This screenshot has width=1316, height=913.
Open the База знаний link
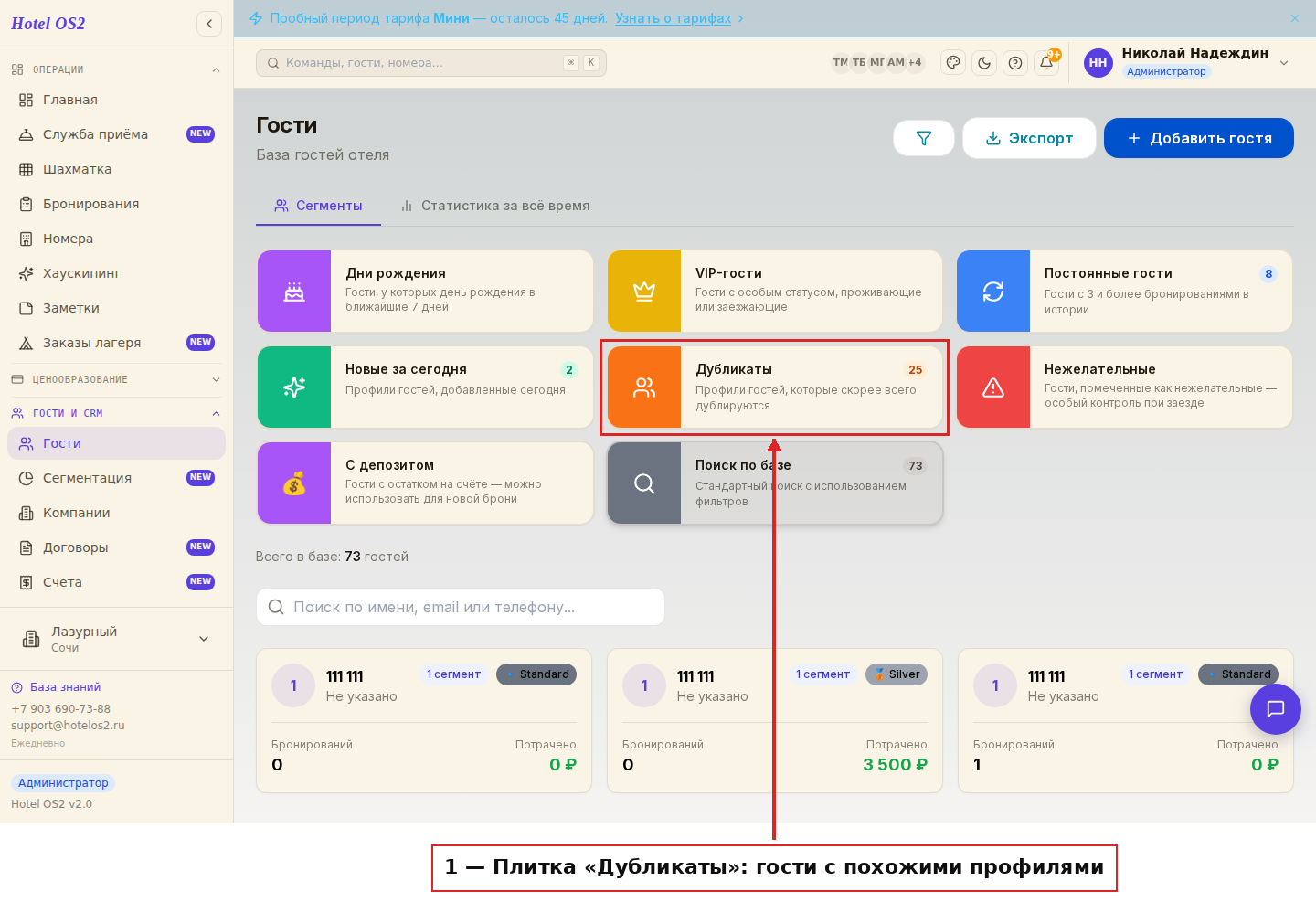coord(56,687)
